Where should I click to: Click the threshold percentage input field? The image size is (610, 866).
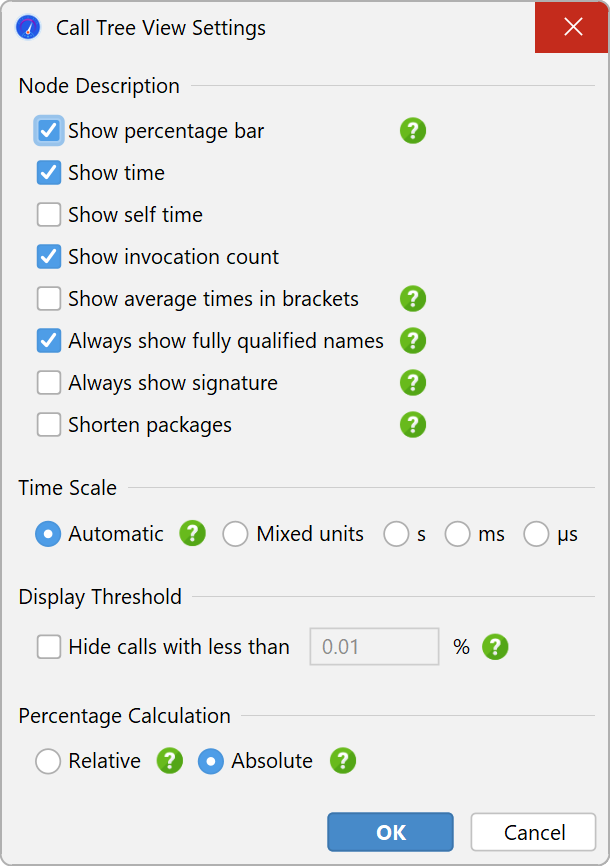[374, 647]
